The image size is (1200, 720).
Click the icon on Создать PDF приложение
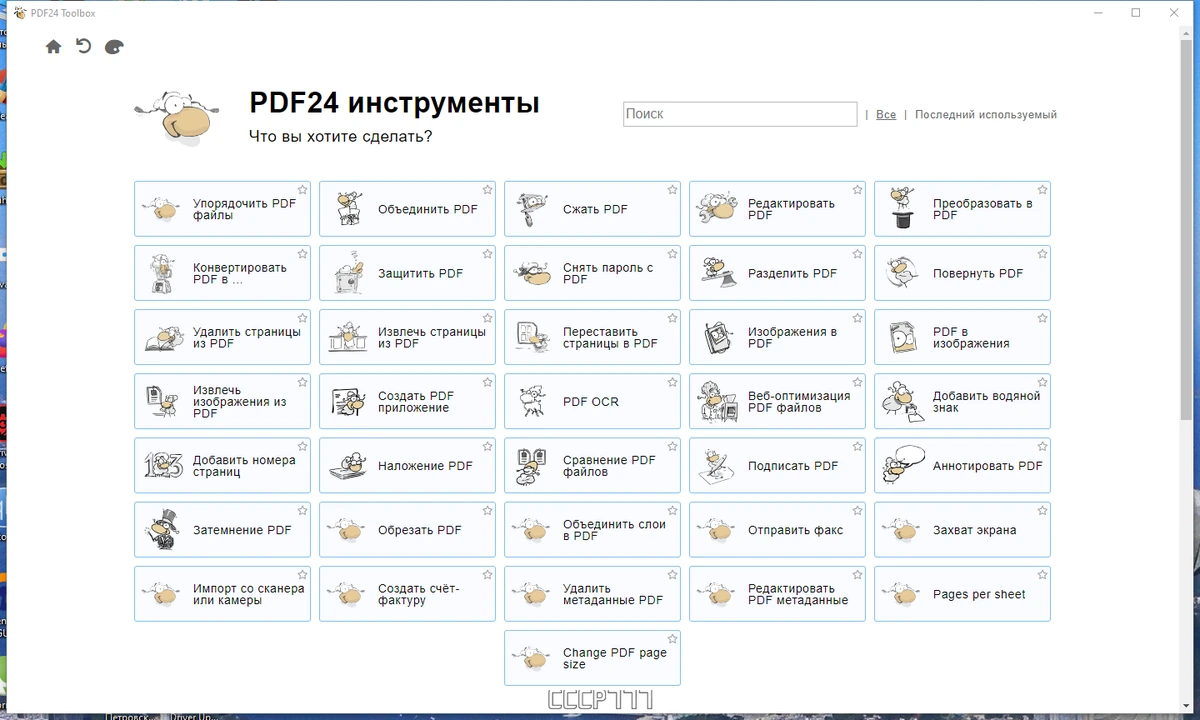pos(347,401)
